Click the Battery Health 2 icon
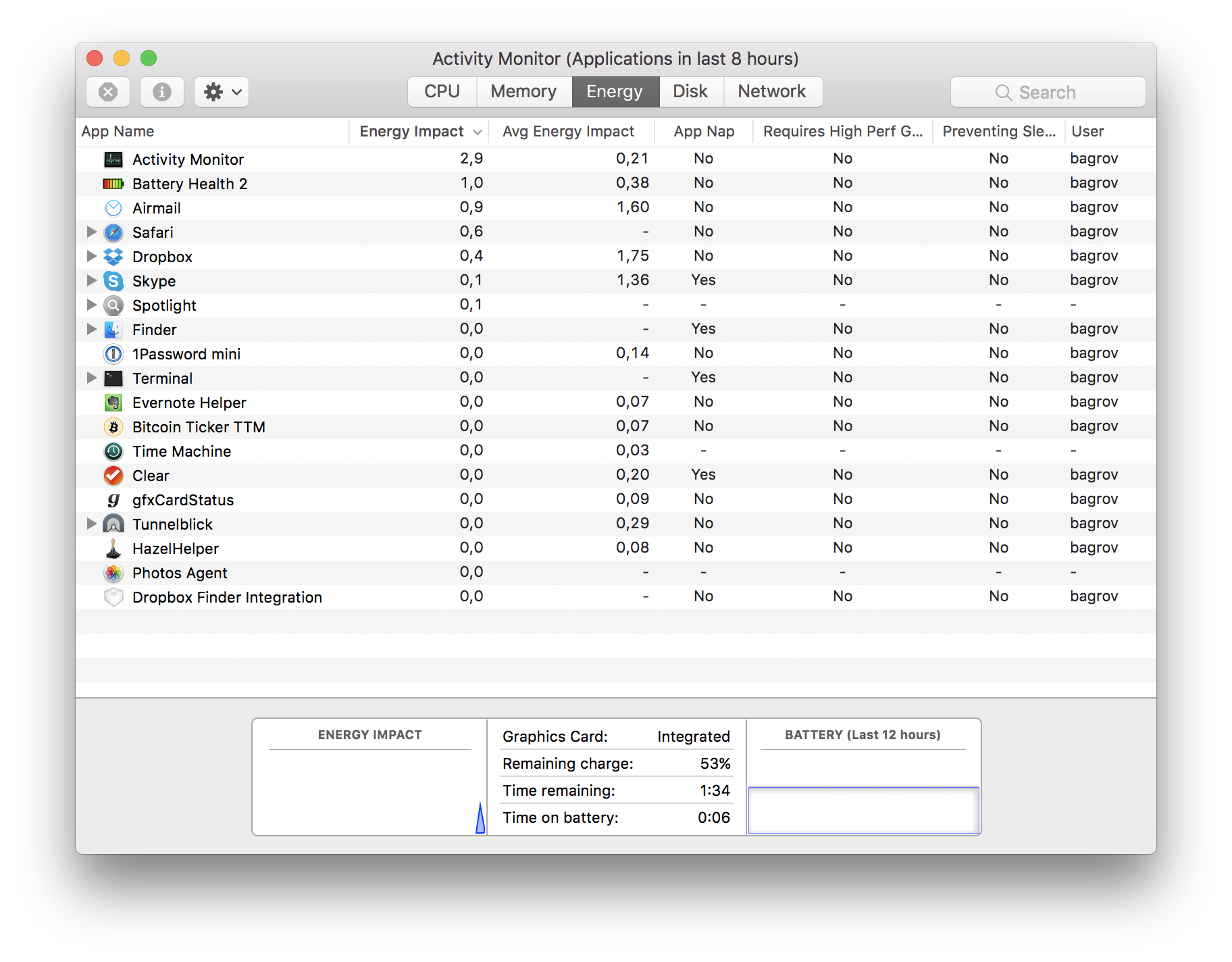 tap(113, 184)
